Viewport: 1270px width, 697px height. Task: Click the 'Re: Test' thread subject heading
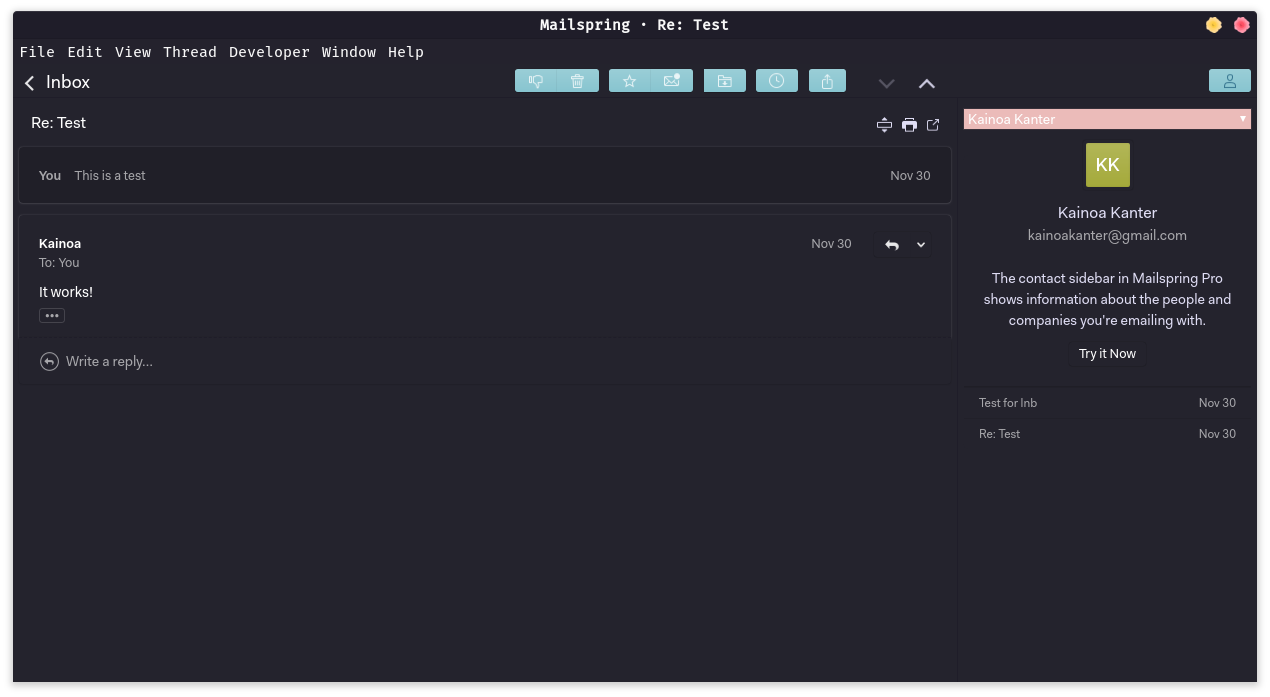click(x=59, y=123)
